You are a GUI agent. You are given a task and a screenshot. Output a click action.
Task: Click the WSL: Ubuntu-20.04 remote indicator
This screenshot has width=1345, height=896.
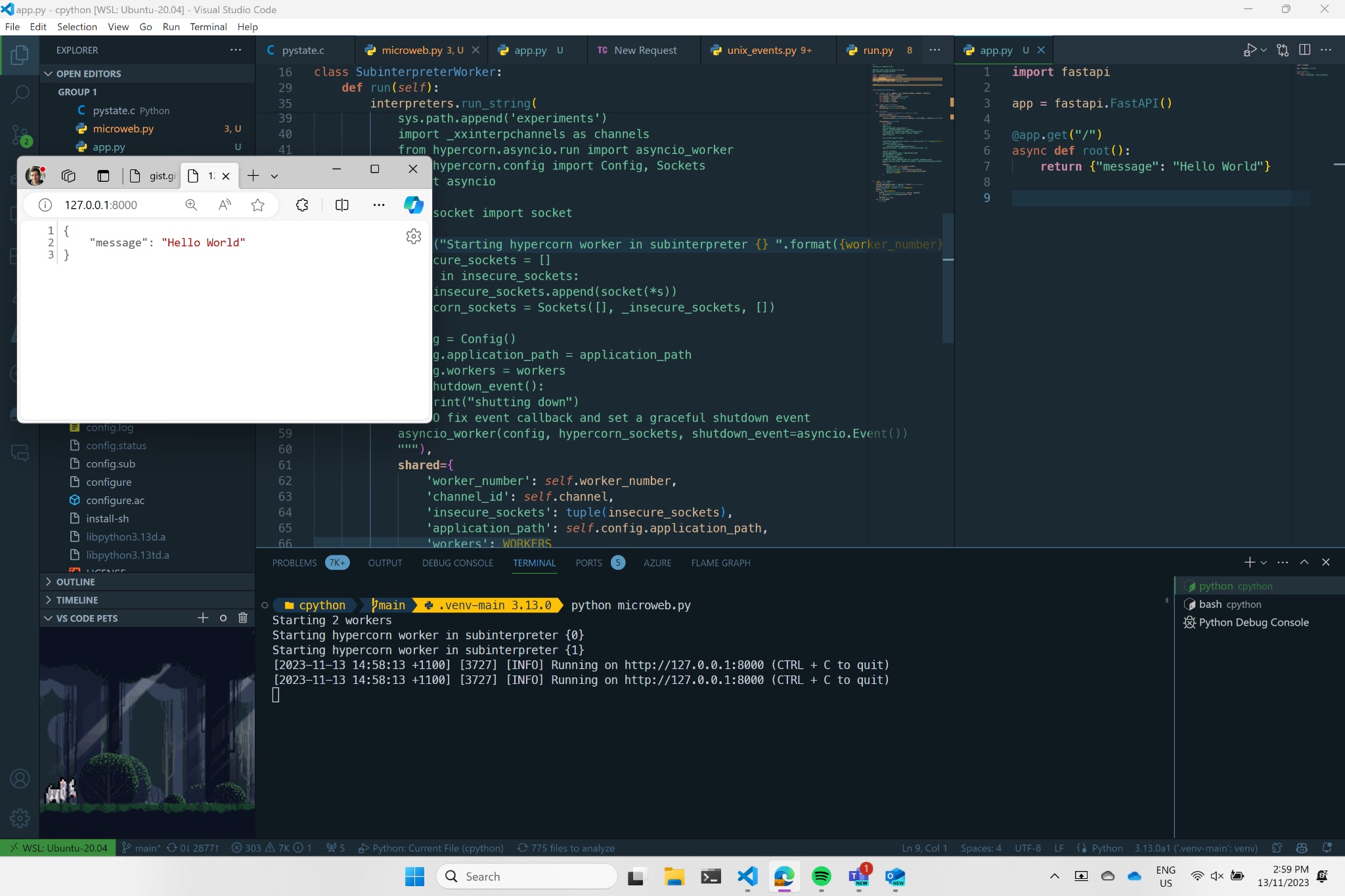pos(58,848)
